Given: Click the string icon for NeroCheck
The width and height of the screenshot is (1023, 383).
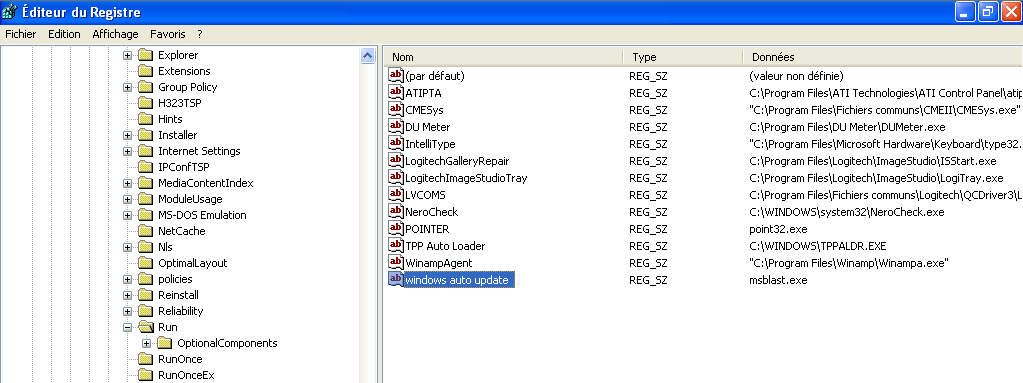Looking at the screenshot, I should click(x=396, y=211).
